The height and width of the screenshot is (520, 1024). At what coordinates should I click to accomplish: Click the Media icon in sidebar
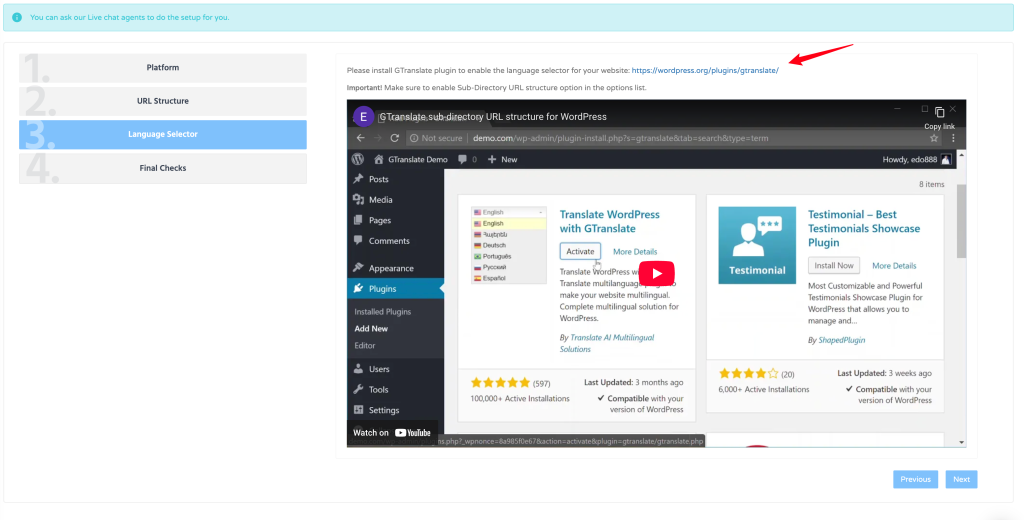tap(358, 200)
